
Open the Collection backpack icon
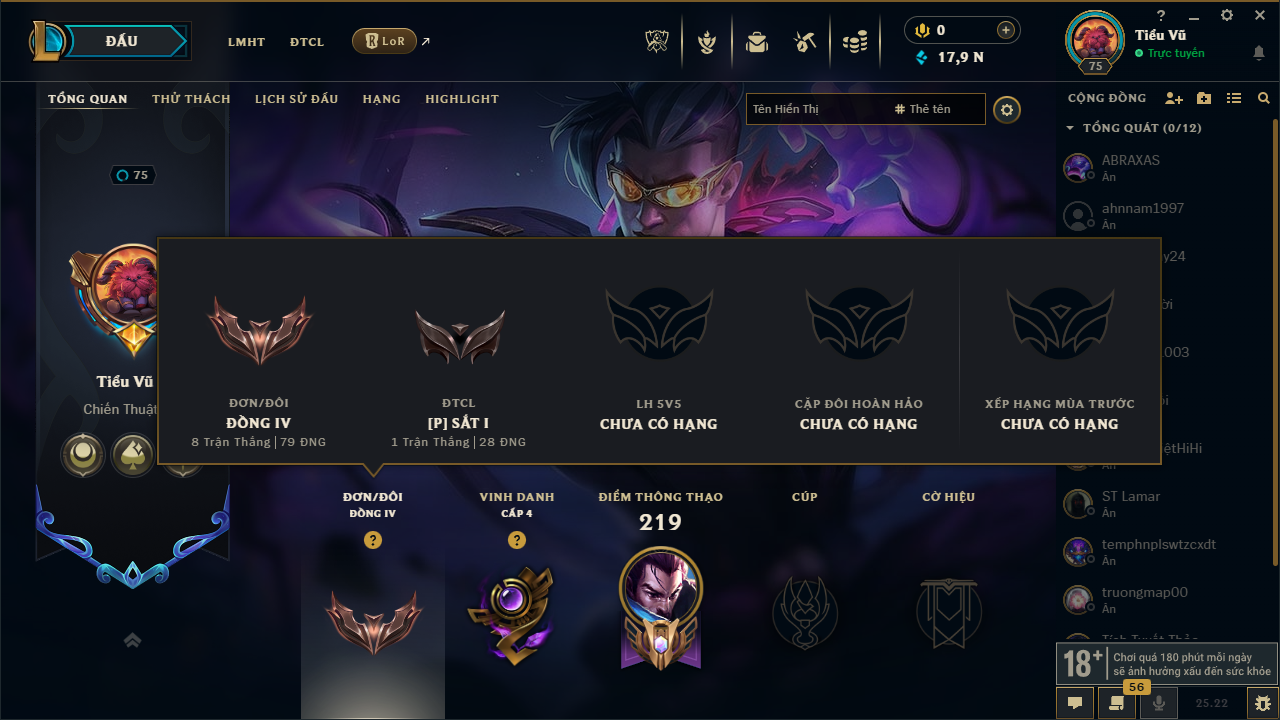coord(757,42)
